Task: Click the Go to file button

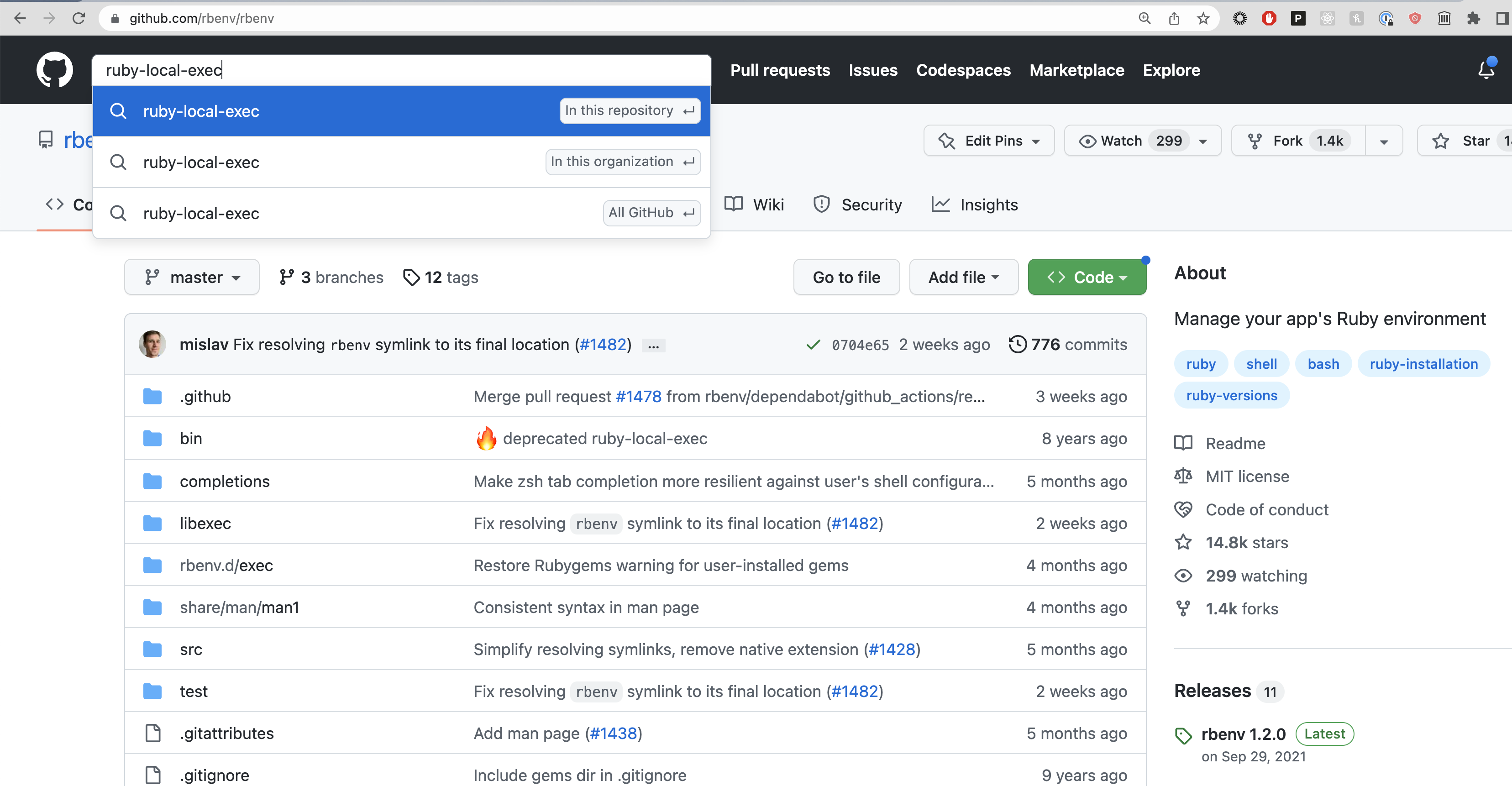Action: pos(846,277)
